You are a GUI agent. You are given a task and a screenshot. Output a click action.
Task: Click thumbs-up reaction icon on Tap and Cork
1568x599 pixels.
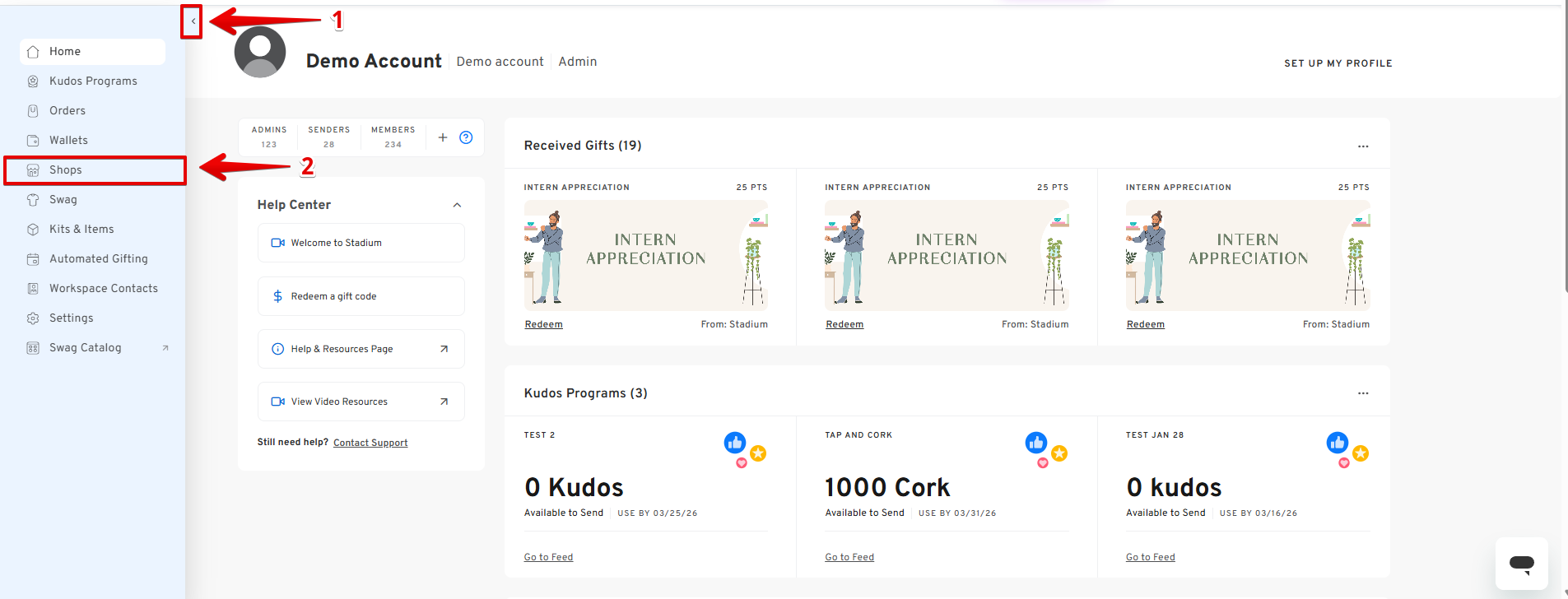(x=1035, y=443)
